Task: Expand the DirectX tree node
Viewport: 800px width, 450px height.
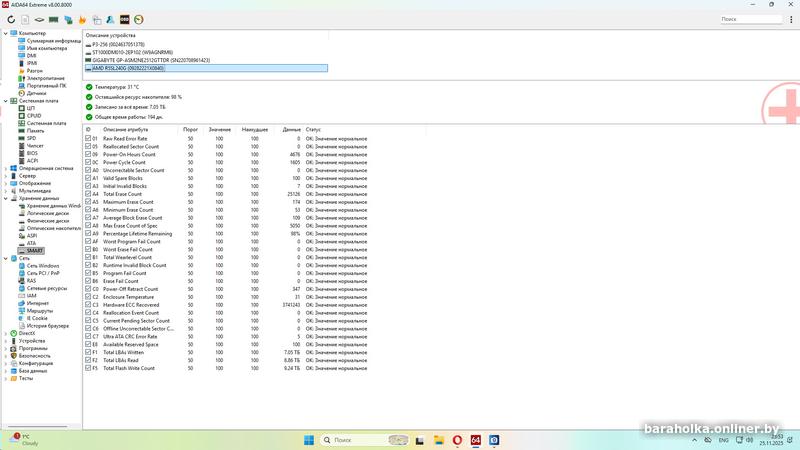Action: pyautogui.click(x=6, y=333)
